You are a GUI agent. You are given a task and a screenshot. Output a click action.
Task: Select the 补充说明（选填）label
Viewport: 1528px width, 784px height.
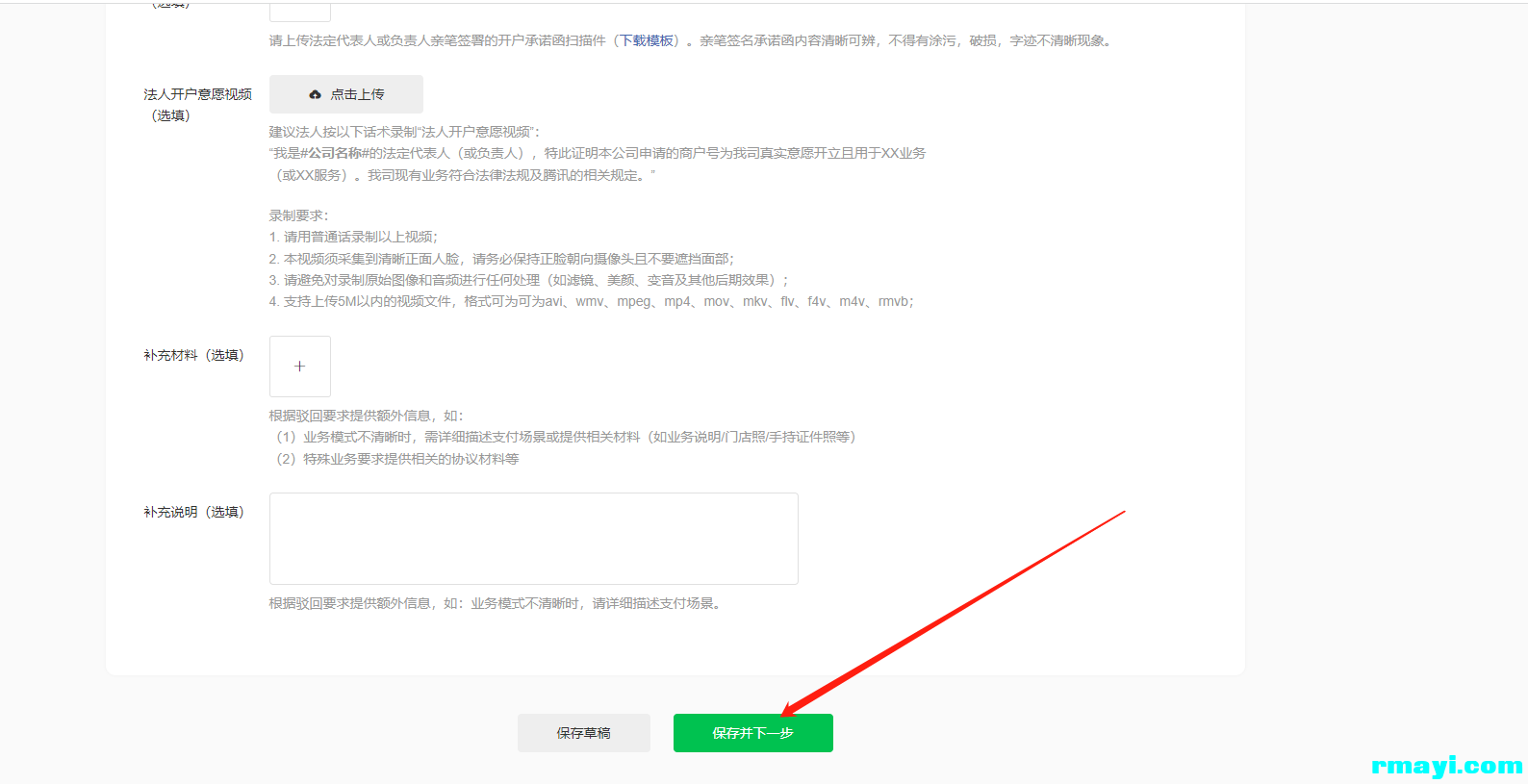tap(194, 512)
